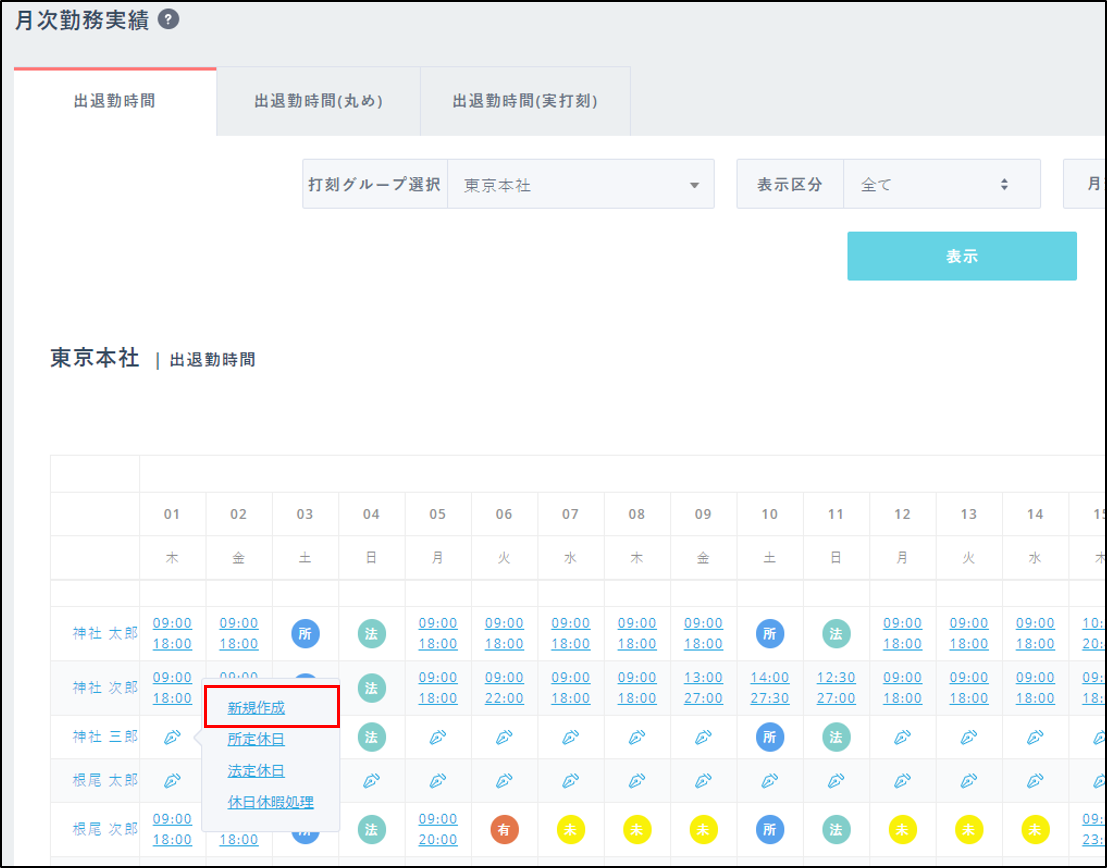Select the 出退勤時間 tab
The image size is (1107, 868).
[114, 101]
